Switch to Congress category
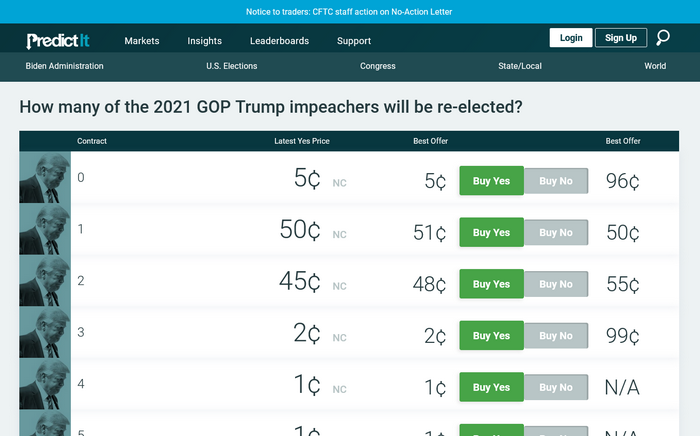 378,66
